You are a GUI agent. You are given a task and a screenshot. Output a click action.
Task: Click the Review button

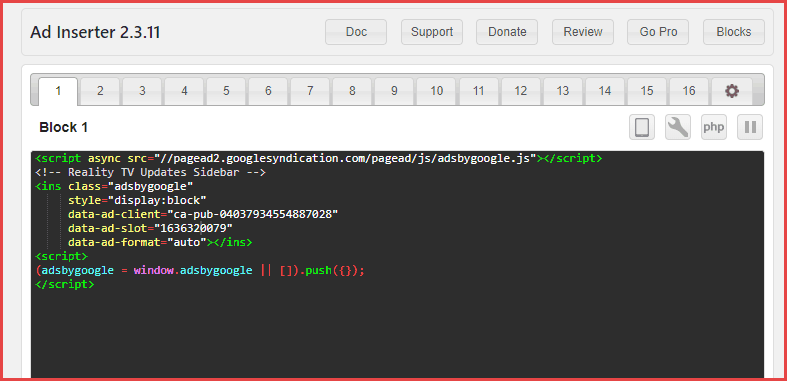583,32
